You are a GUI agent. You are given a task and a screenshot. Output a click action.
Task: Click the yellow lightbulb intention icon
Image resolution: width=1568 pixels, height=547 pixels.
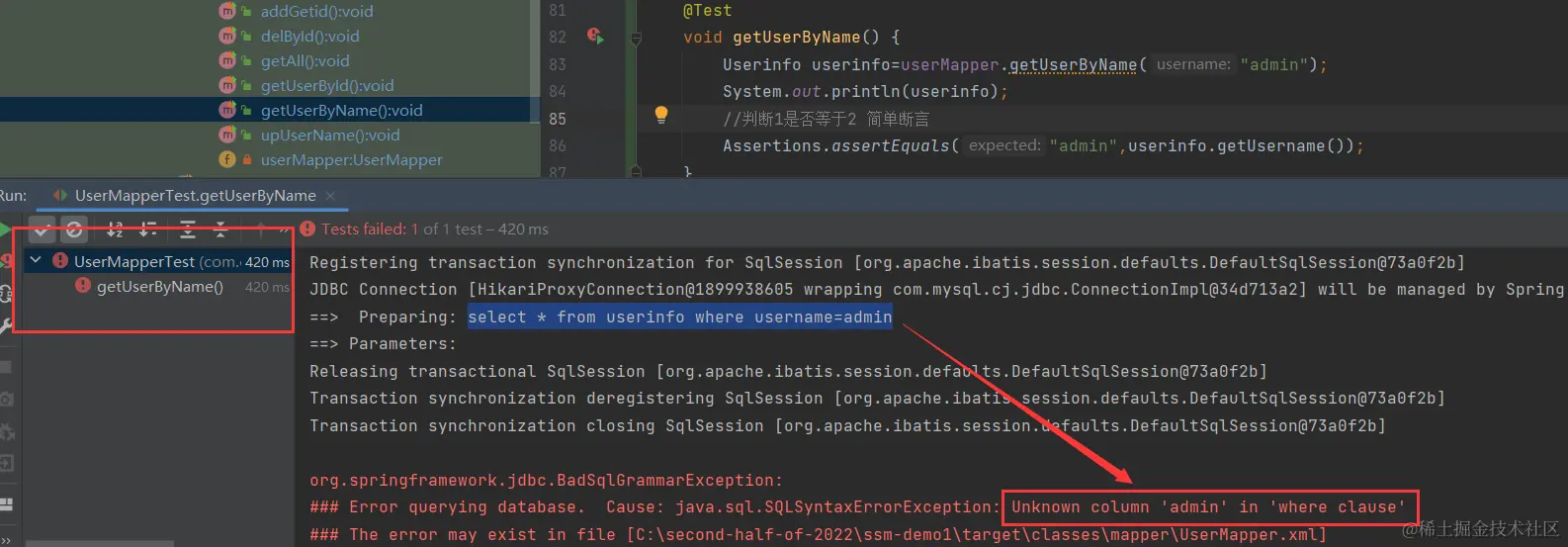[x=661, y=115]
